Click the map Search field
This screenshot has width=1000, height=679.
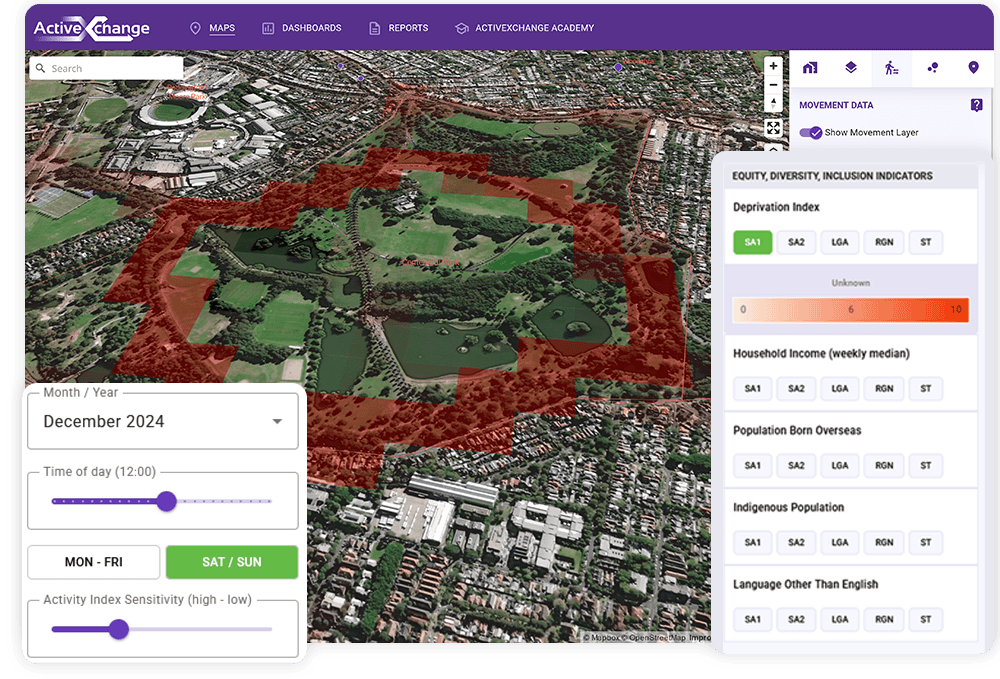click(106, 68)
